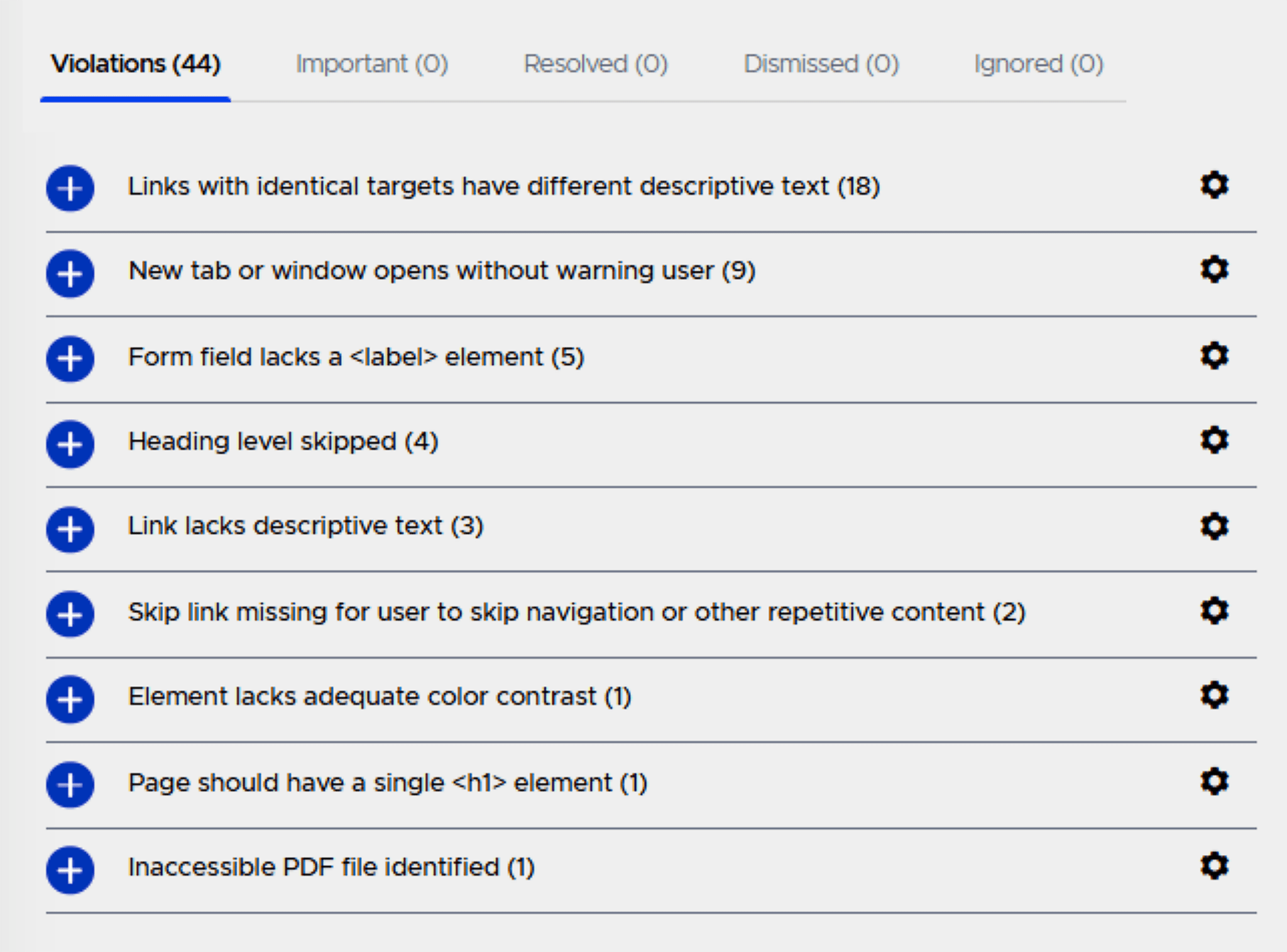Open gear icon beside Heading level skipped

pyautogui.click(x=1214, y=440)
